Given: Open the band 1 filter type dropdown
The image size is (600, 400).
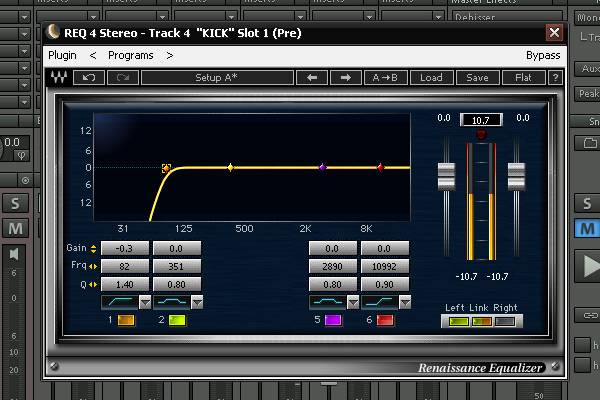Looking at the screenshot, I should point(145,302).
